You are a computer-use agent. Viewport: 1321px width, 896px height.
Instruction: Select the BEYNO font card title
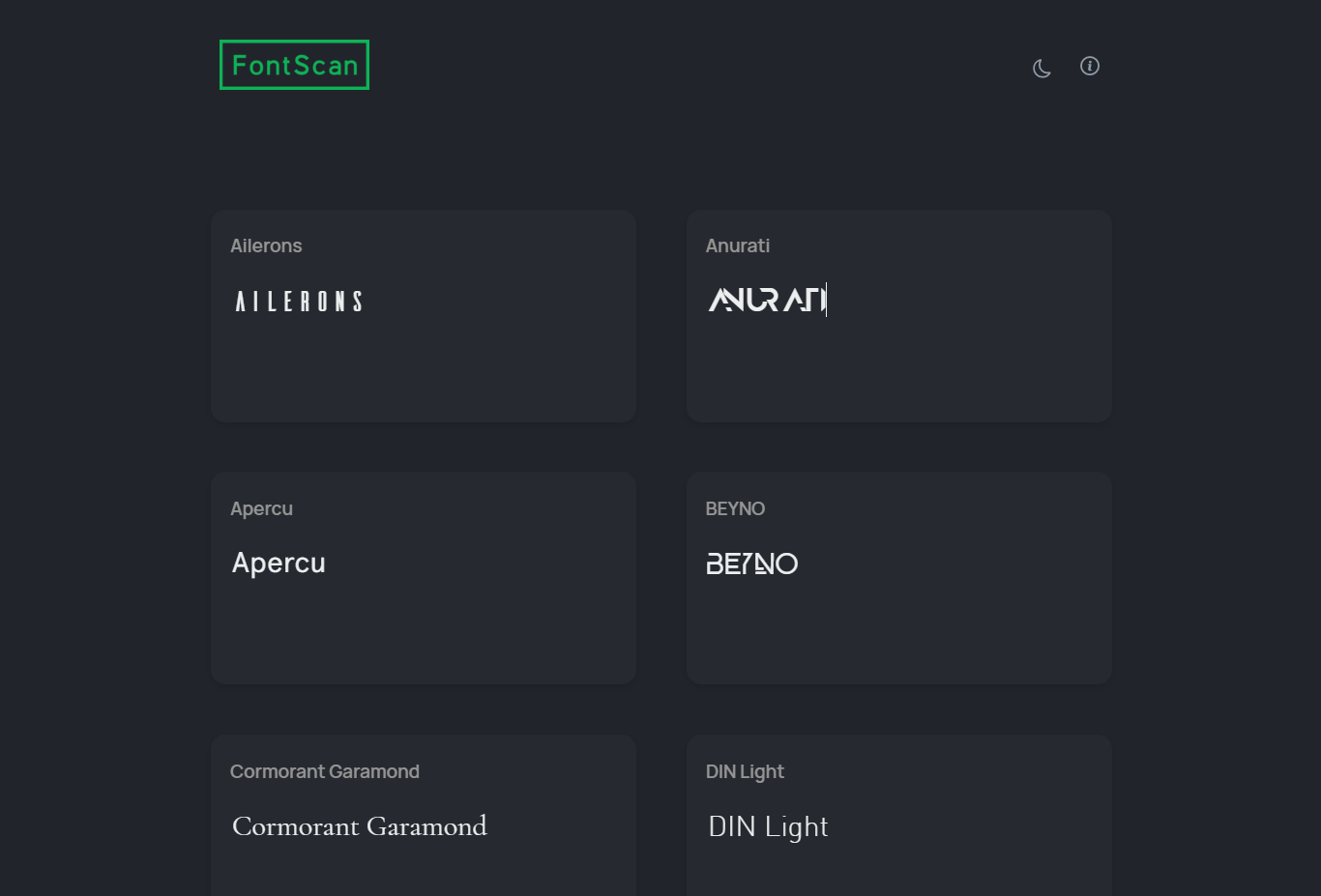coord(735,508)
